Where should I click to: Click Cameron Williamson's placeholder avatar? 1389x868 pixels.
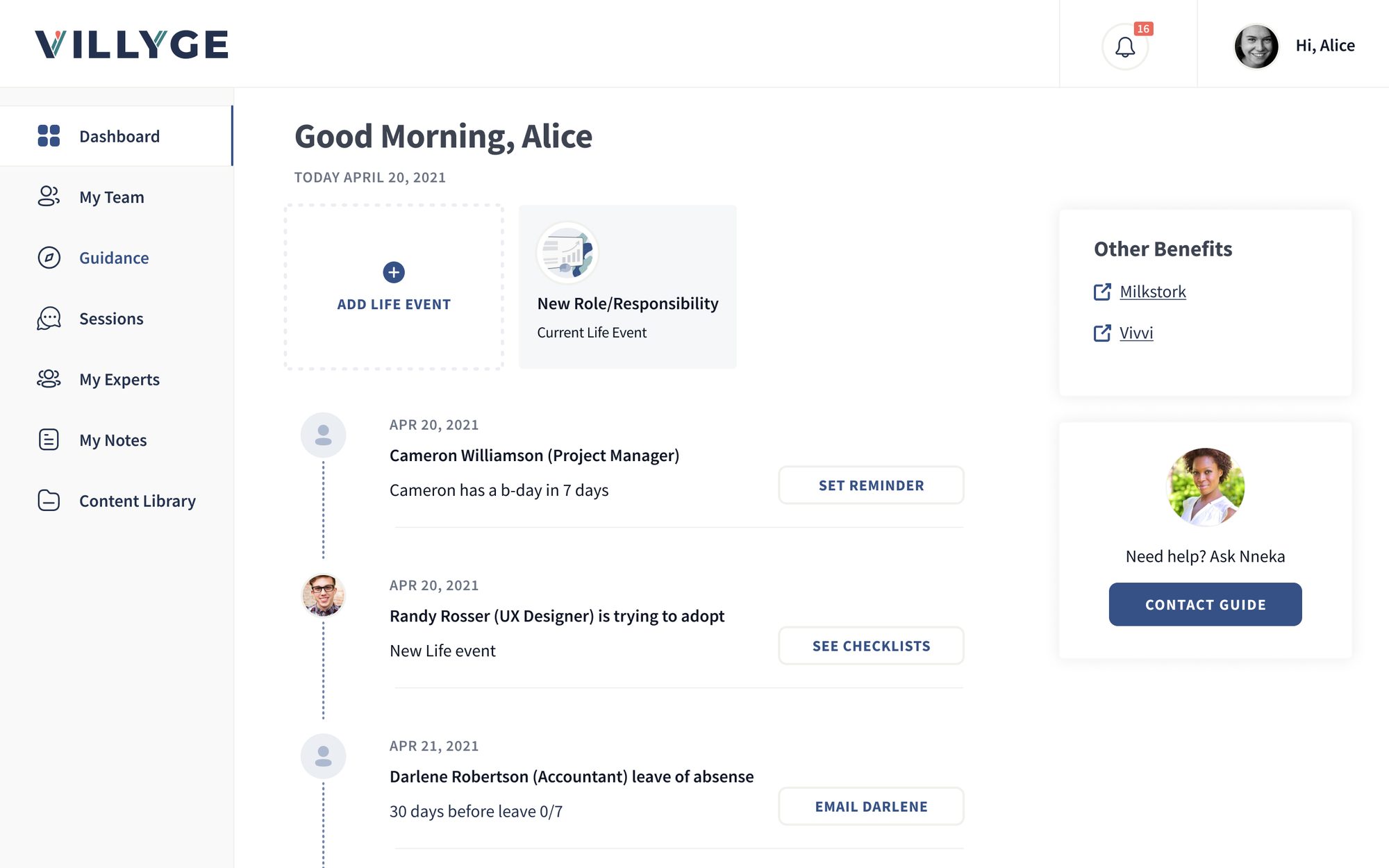323,435
